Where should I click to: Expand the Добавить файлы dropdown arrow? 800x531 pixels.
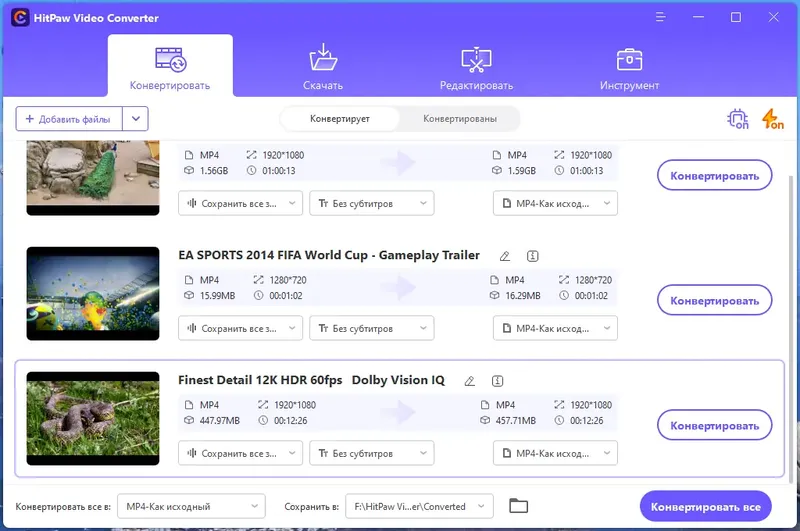click(x=136, y=119)
